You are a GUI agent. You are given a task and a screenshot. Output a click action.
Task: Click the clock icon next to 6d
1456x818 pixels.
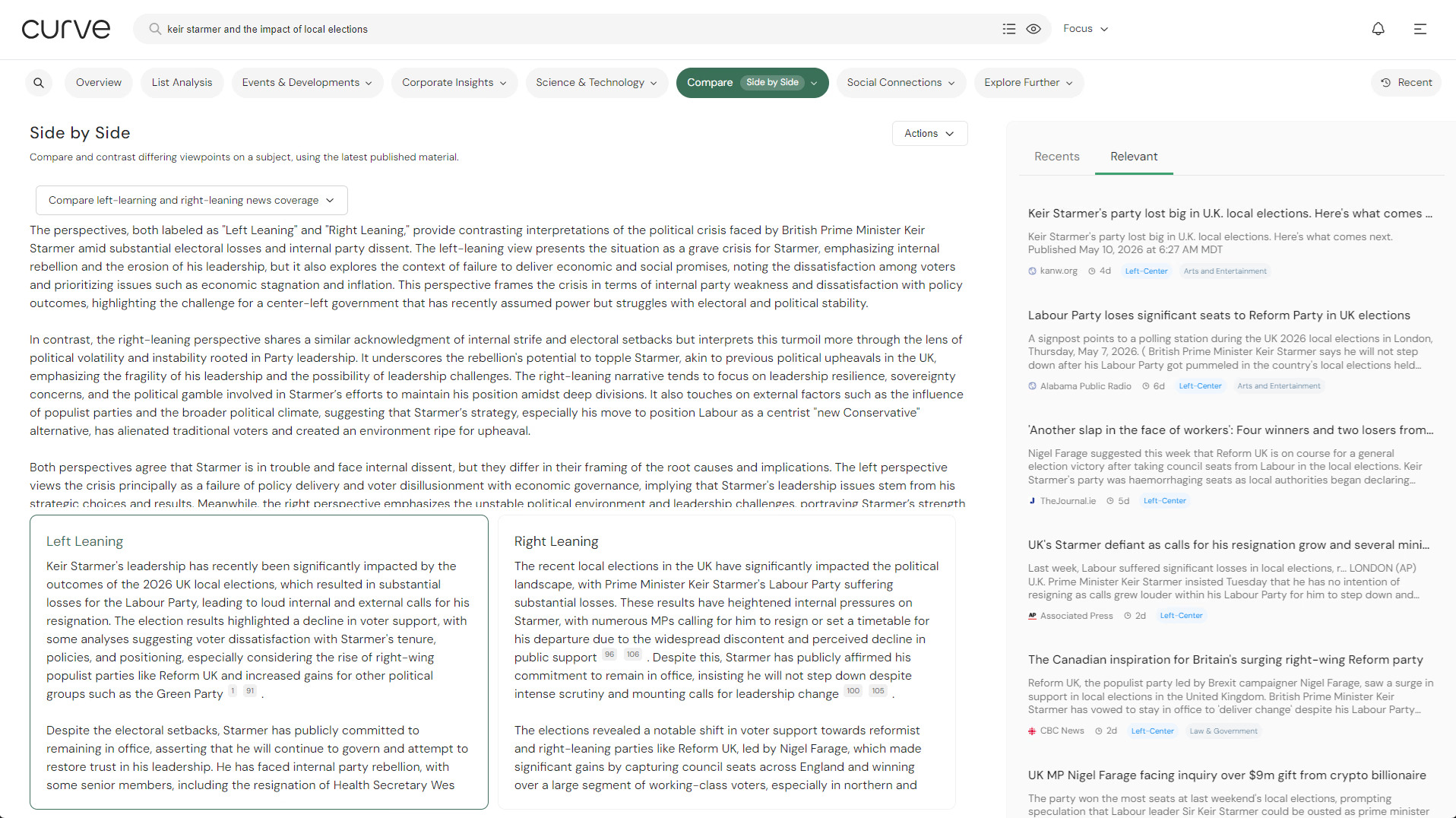(x=1146, y=386)
